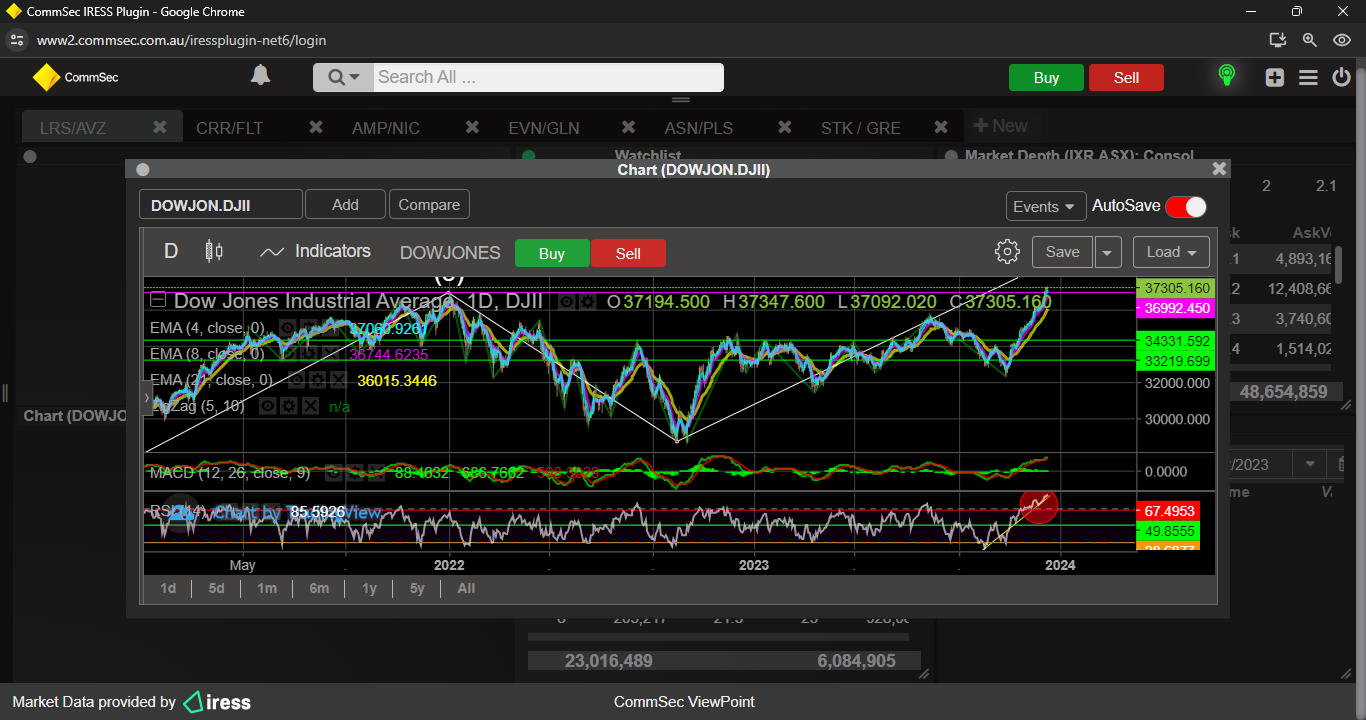This screenshot has height=720, width=1366.
Task: Switch to the LRS/AVZ tab
Action: click(x=73, y=128)
